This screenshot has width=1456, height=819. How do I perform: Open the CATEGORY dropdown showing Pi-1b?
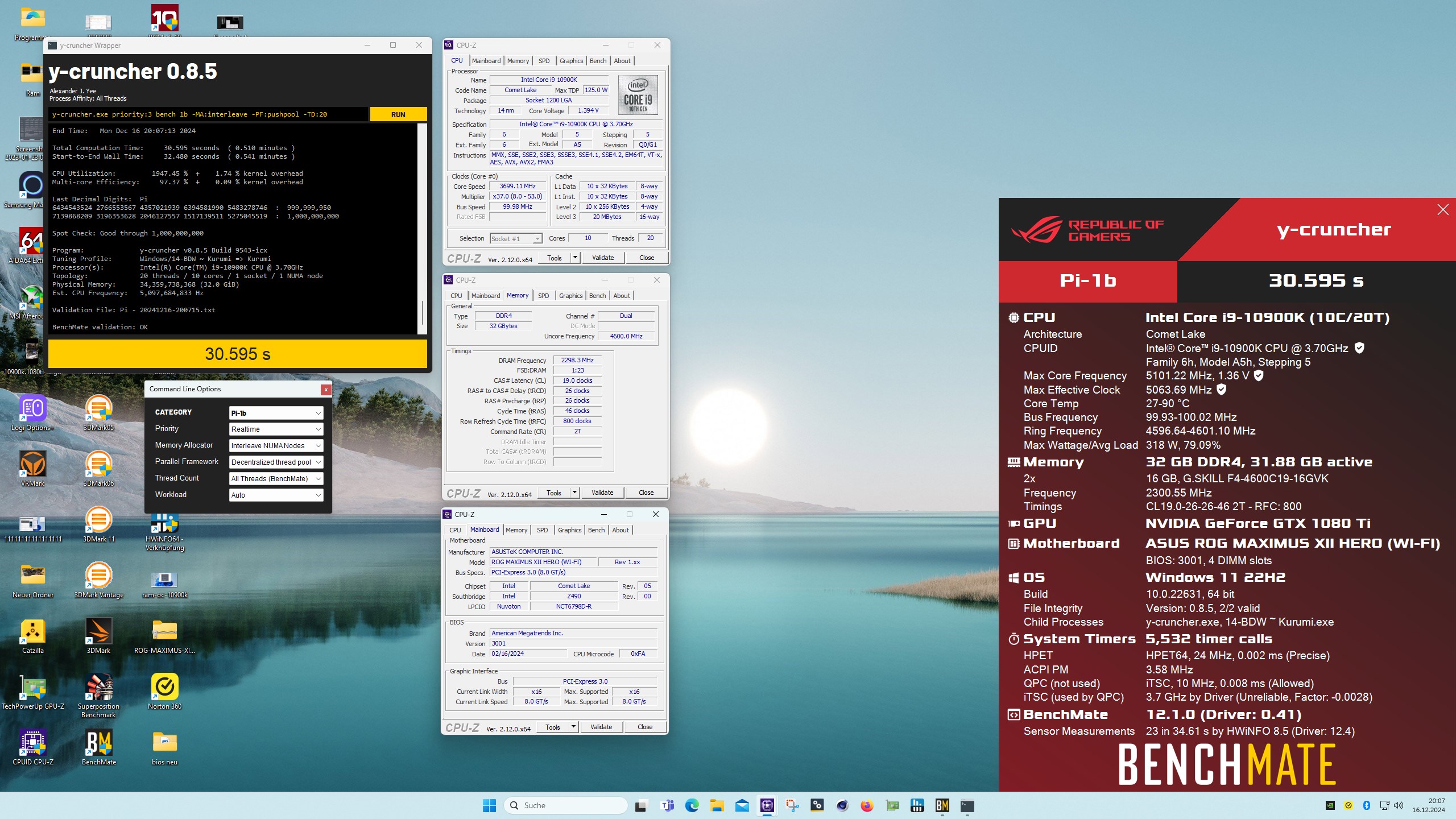(x=276, y=413)
